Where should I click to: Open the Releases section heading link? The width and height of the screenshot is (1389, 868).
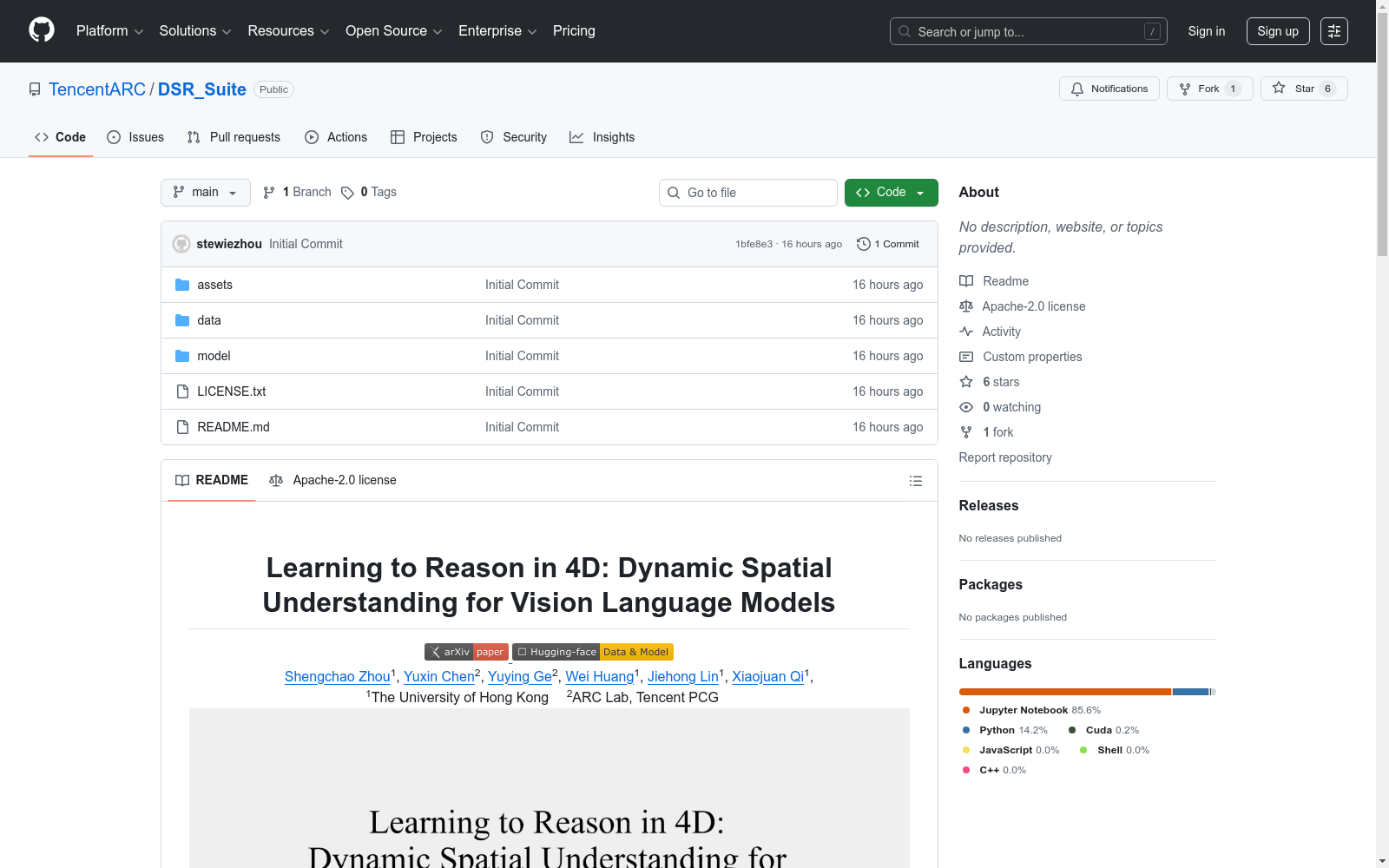pyautogui.click(x=989, y=505)
